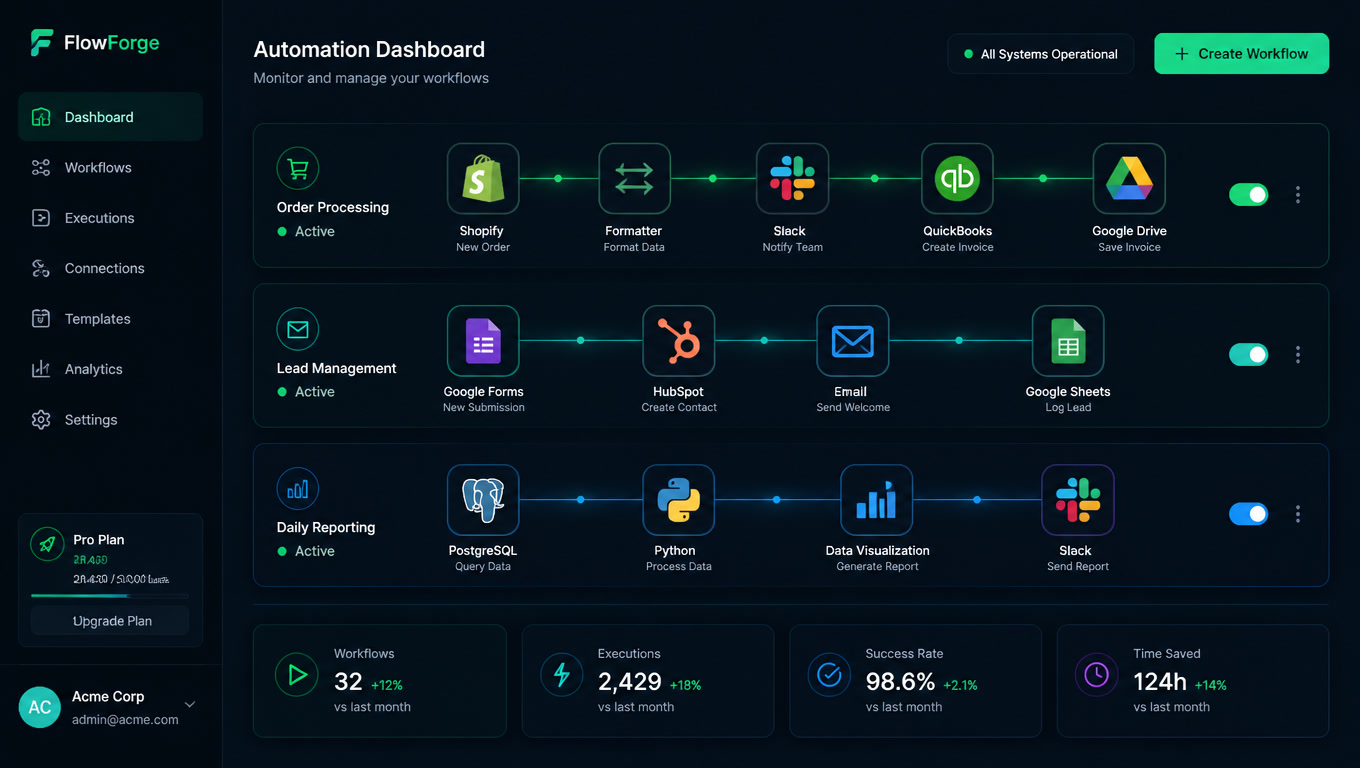Click the Executions lightning bolt icon
This screenshot has width=1360, height=768.
pyautogui.click(x=561, y=675)
